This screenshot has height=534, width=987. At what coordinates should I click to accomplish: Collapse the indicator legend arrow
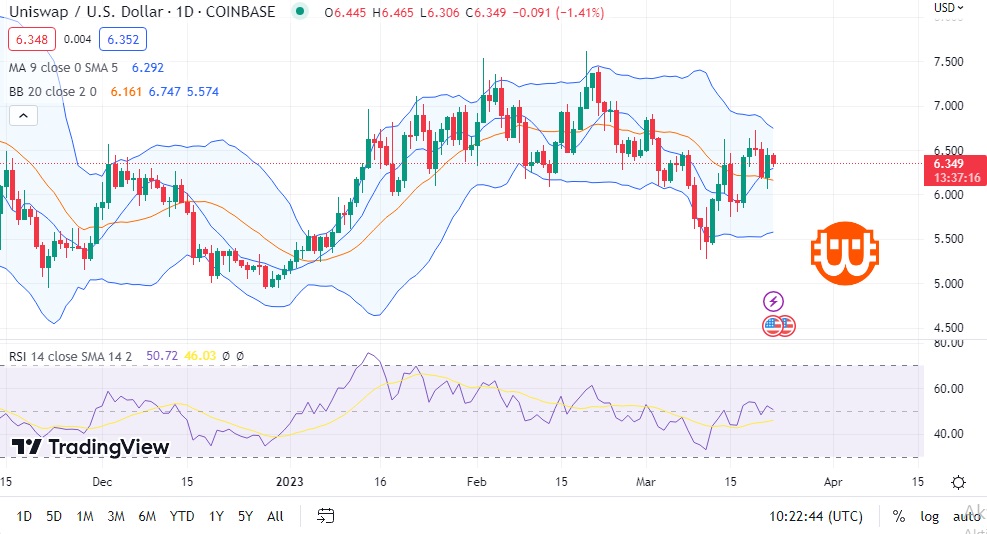point(23,115)
